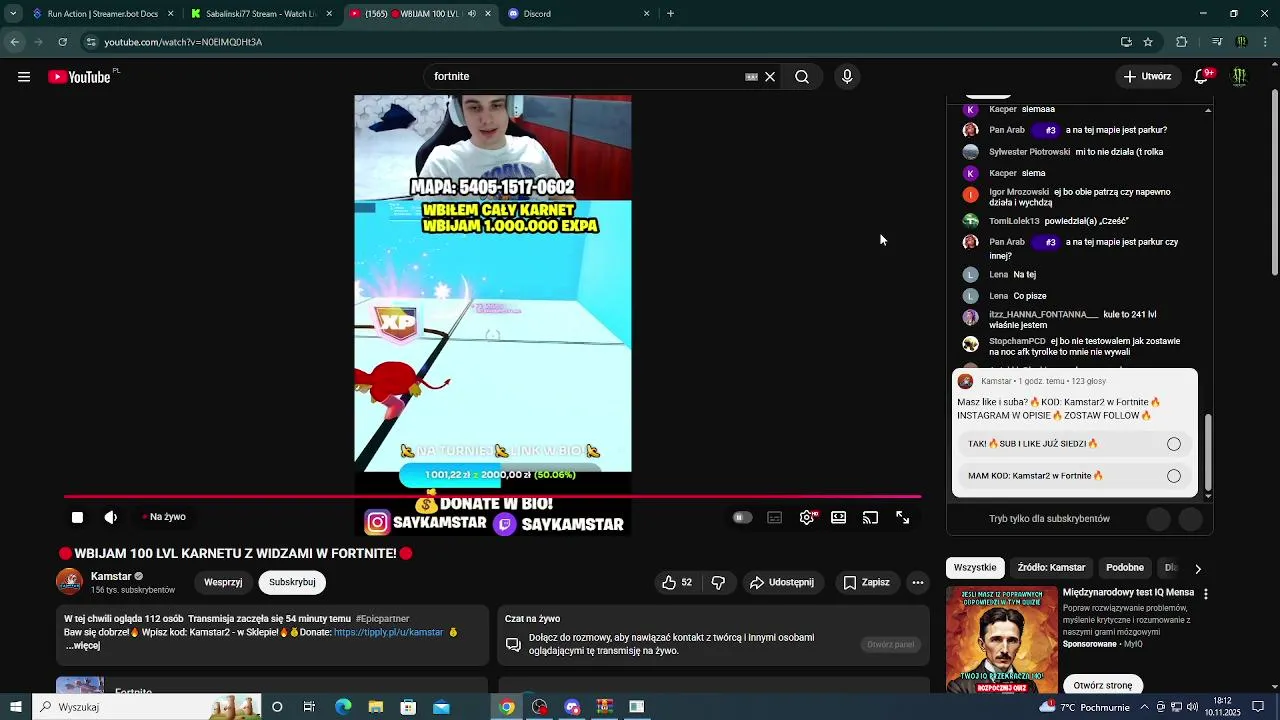This screenshot has height=720, width=1280.
Task: Open the Mensa IQ test ad thumbnail
Action: [x=1002, y=639]
